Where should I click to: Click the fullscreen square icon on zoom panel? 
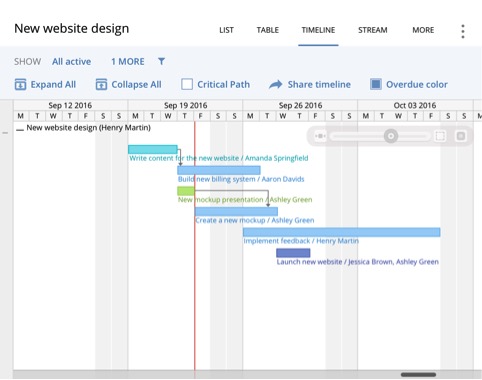[x=461, y=136]
